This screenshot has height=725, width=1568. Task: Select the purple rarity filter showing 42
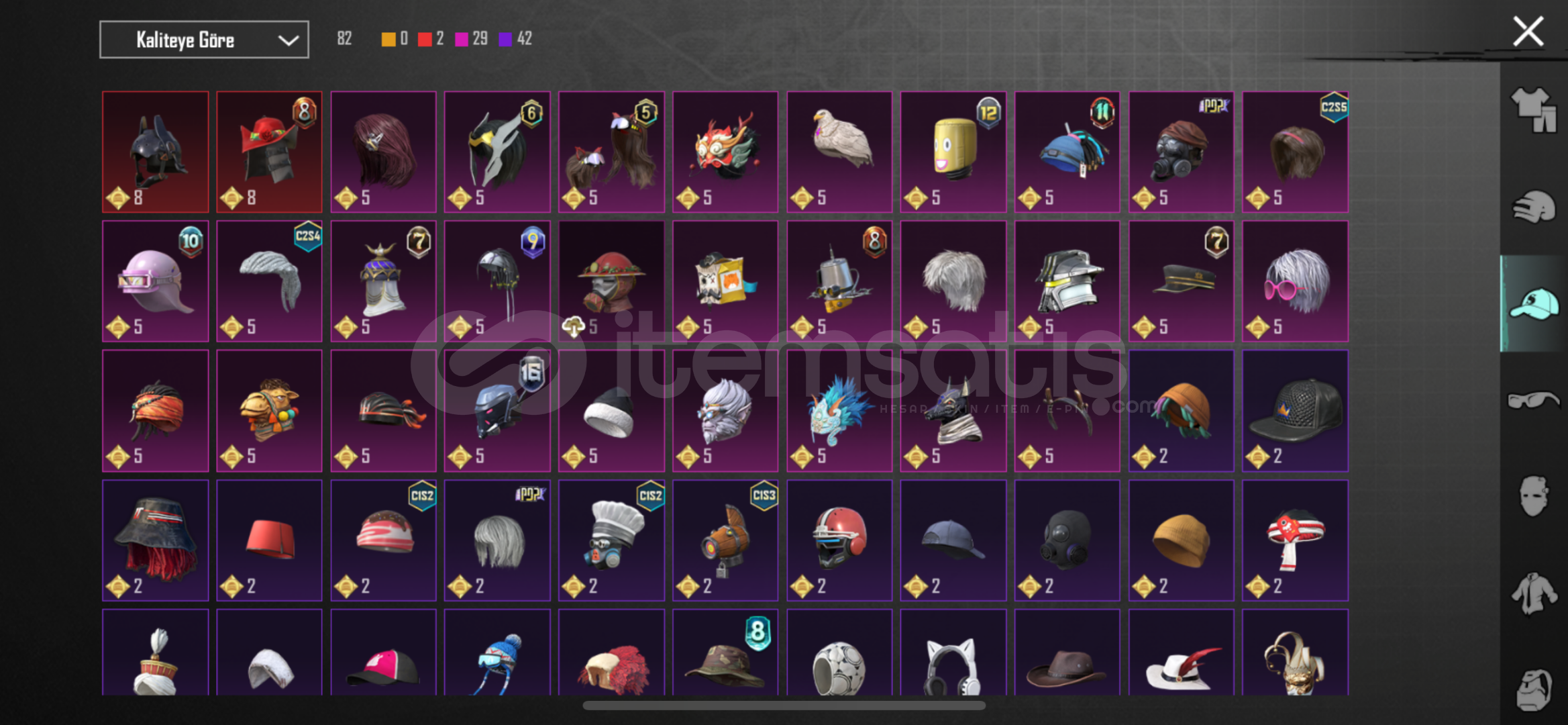click(516, 39)
